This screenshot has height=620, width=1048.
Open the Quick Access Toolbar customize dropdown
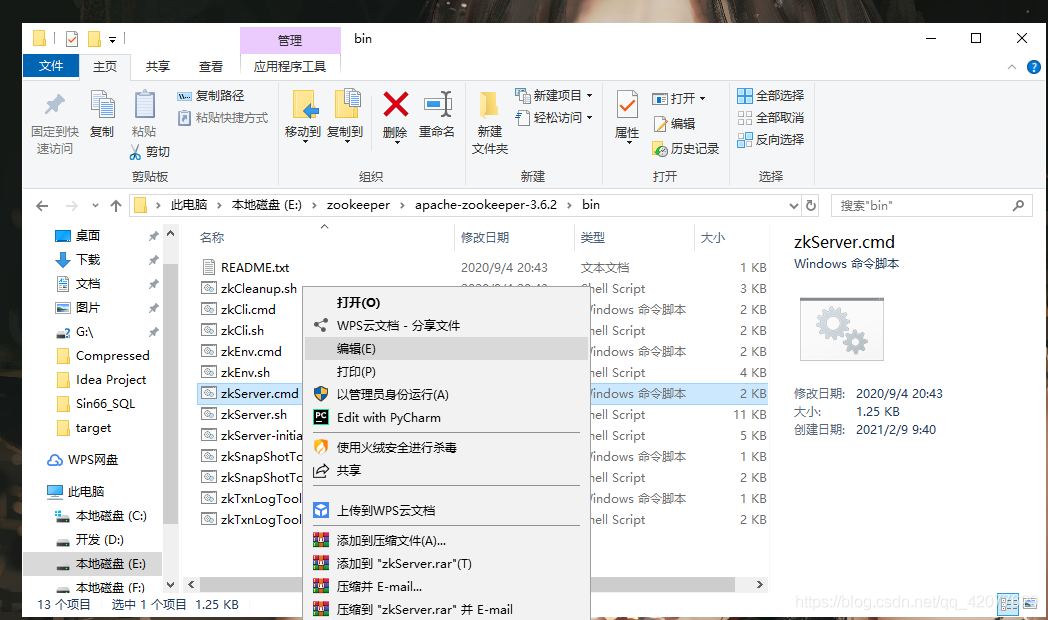112,40
